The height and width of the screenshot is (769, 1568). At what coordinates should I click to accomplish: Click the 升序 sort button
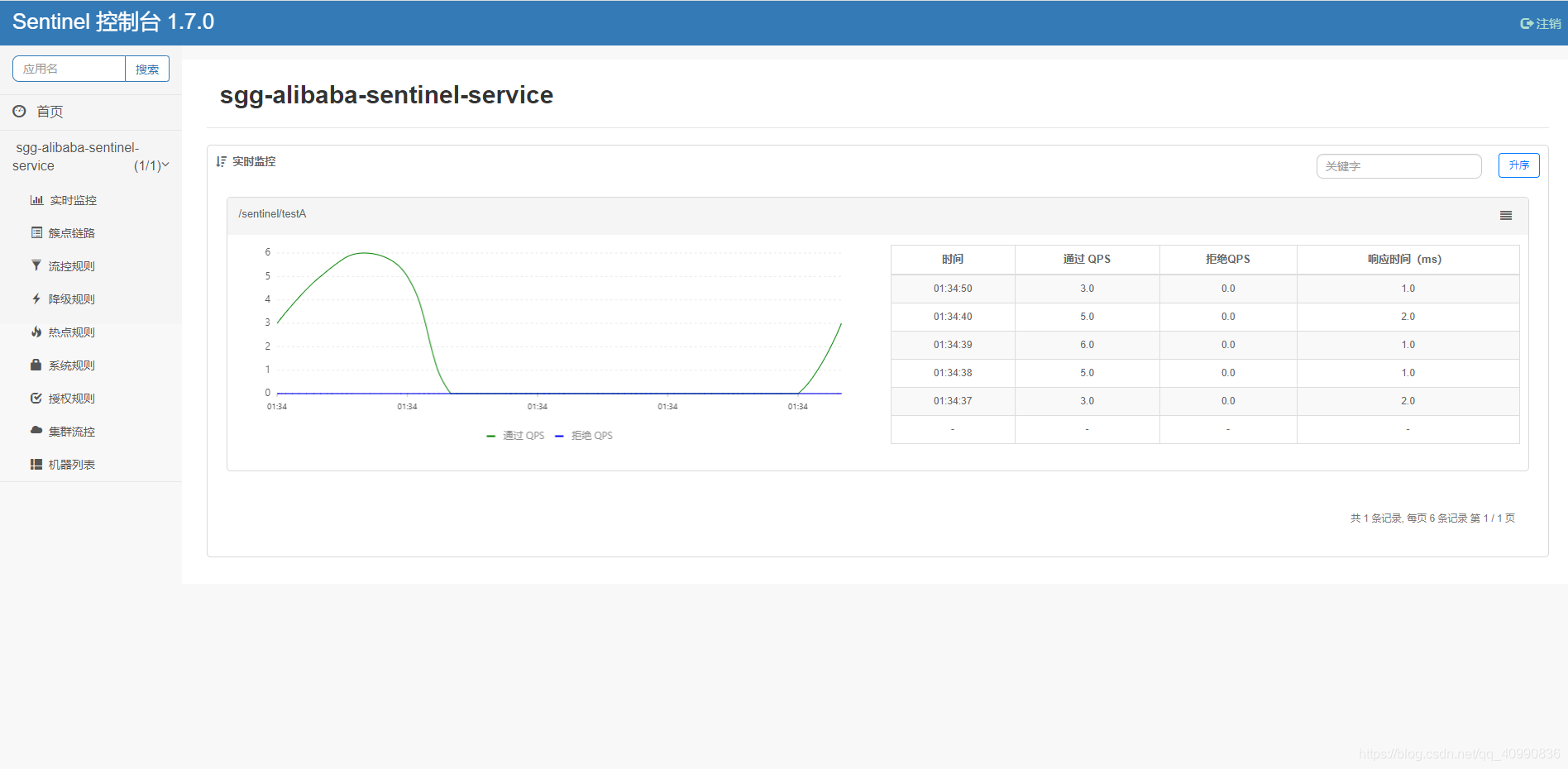(x=1519, y=165)
